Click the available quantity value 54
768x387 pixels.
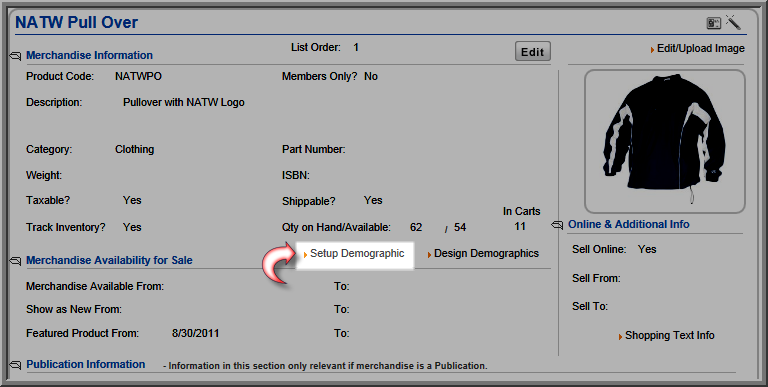[x=460, y=227]
